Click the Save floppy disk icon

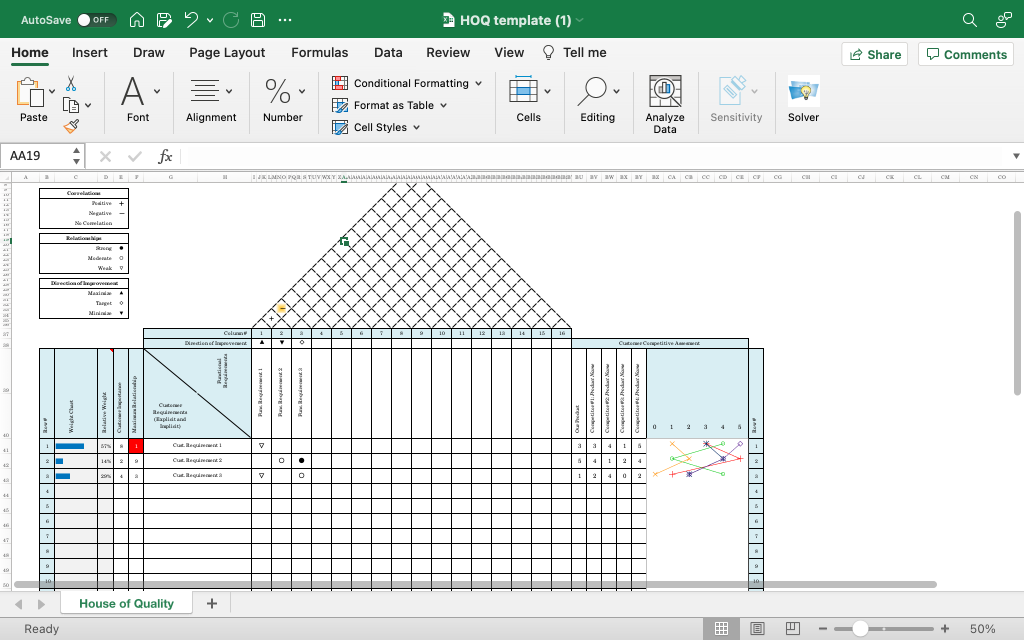coord(258,20)
